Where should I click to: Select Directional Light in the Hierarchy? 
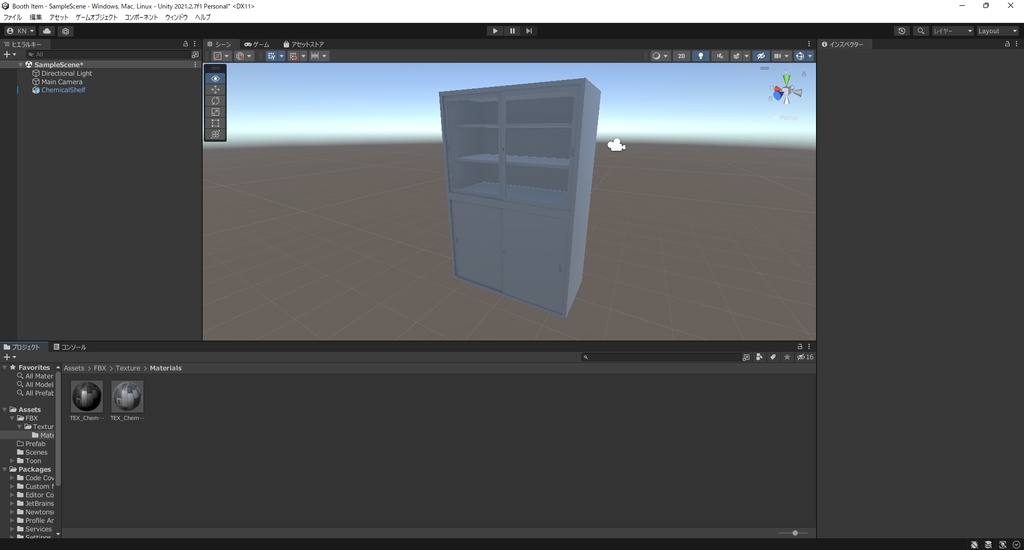click(x=67, y=73)
